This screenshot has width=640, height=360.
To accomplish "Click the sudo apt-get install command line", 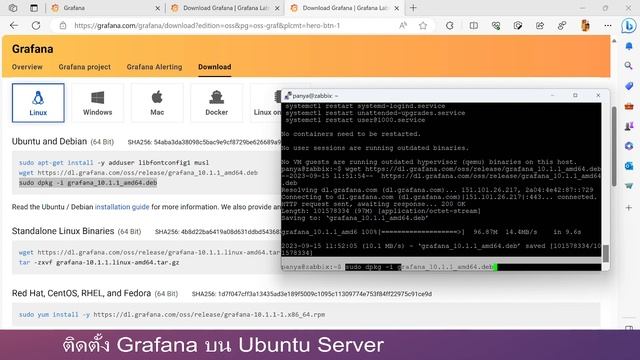I will 114,162.
